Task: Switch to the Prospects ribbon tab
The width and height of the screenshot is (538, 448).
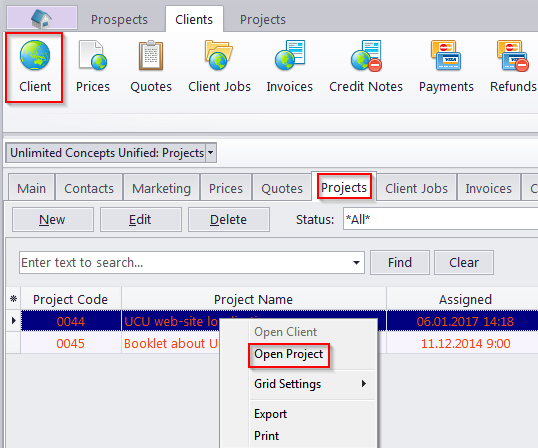Action: pyautogui.click(x=119, y=20)
